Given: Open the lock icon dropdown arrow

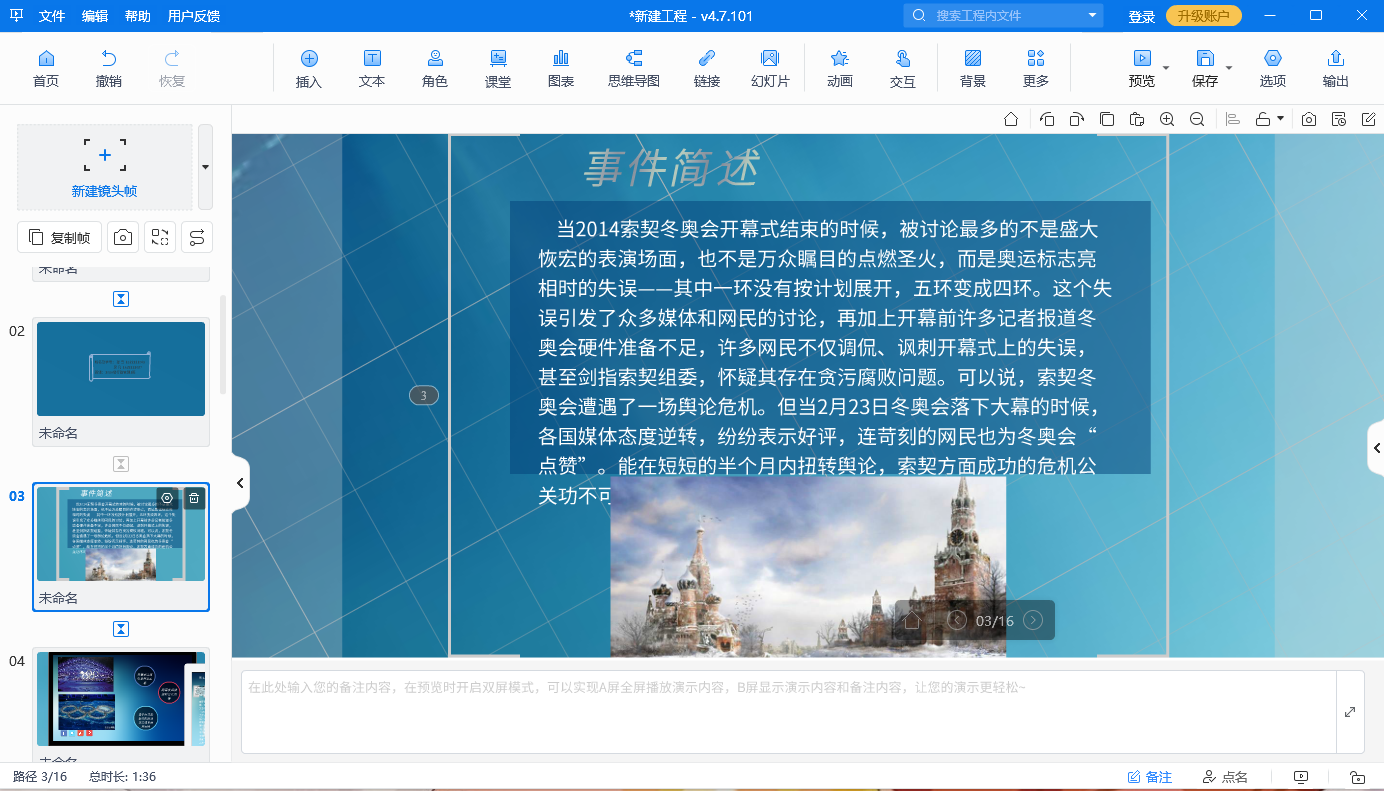Looking at the screenshot, I should (1280, 119).
